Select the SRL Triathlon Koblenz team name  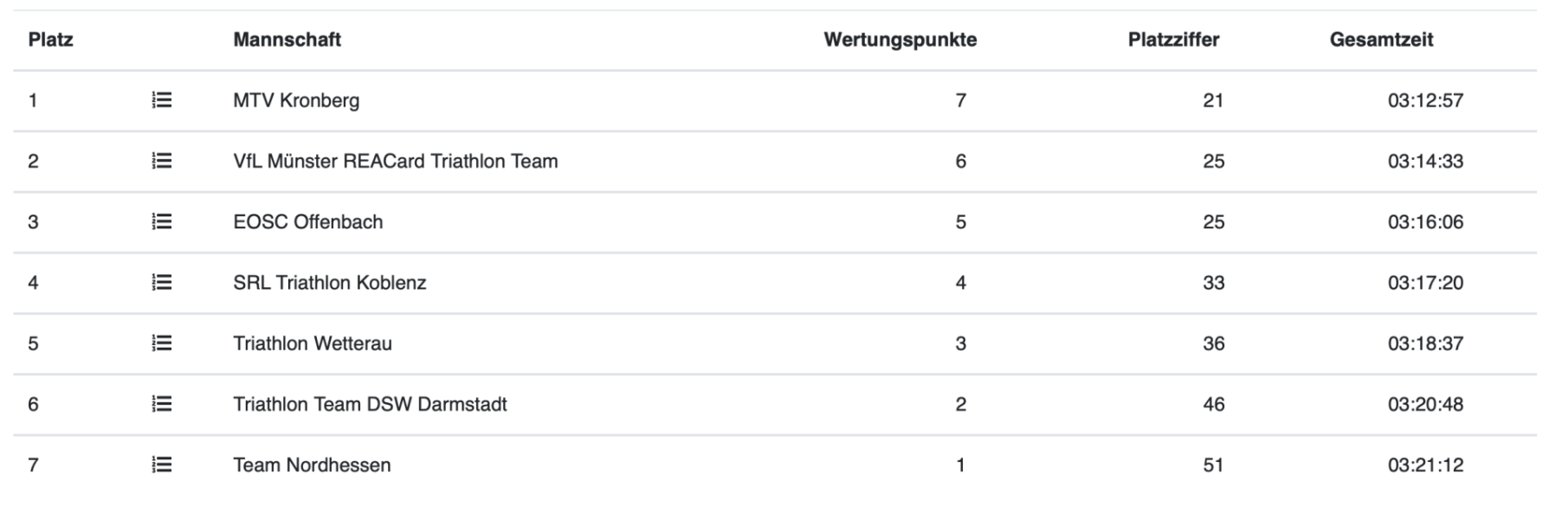coord(330,283)
